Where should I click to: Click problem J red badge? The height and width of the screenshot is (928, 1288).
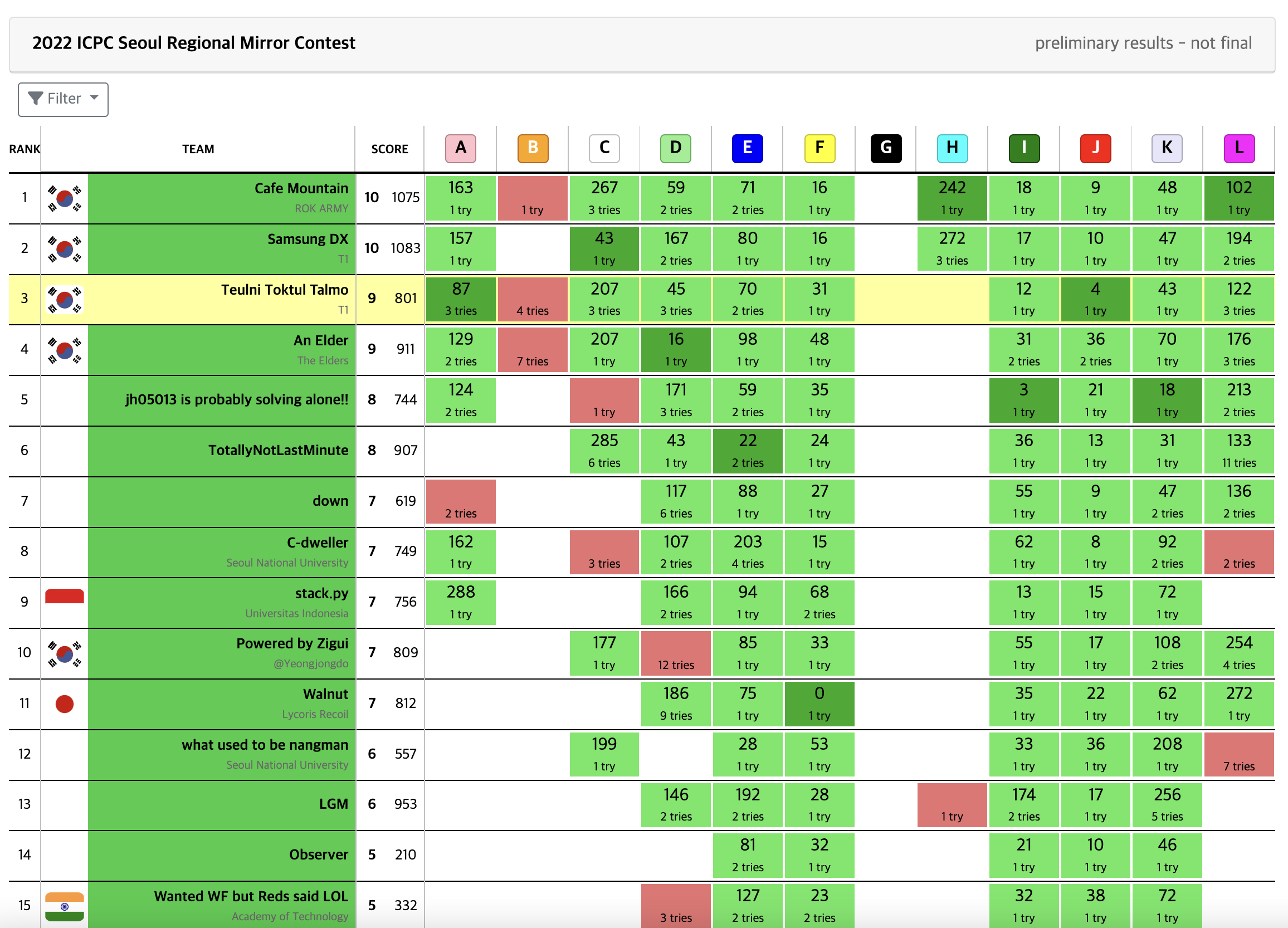coord(1095,148)
